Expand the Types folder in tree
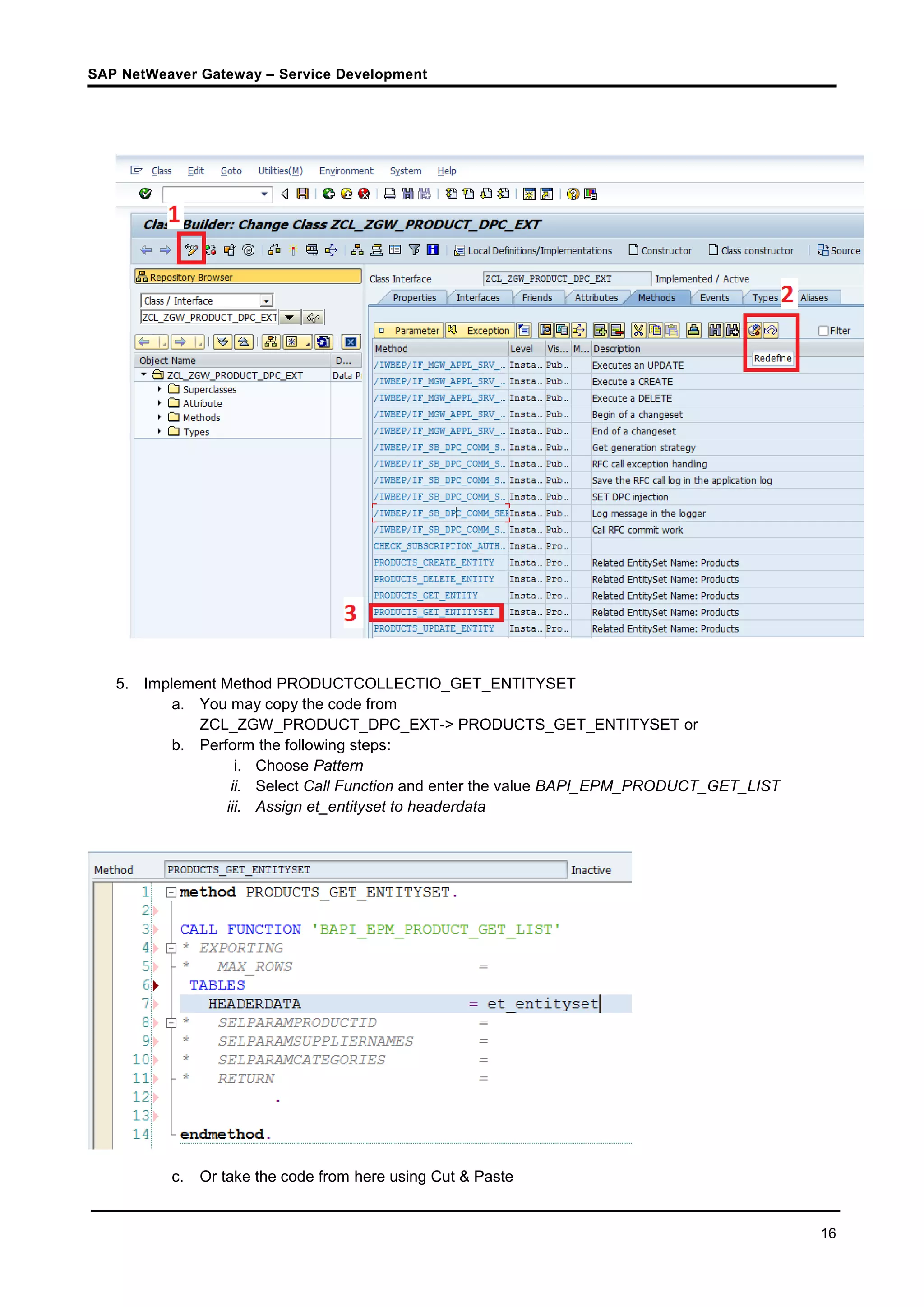Screen dimensions: 924x1307 [159, 431]
